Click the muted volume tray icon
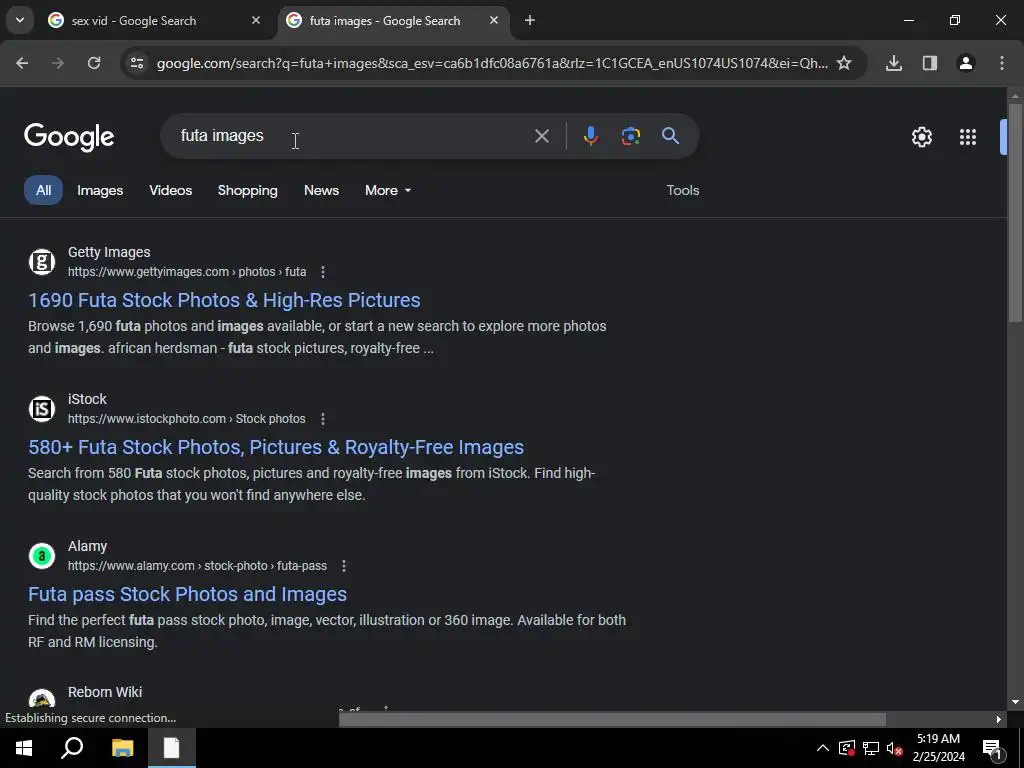1024x768 pixels. pyautogui.click(x=894, y=748)
